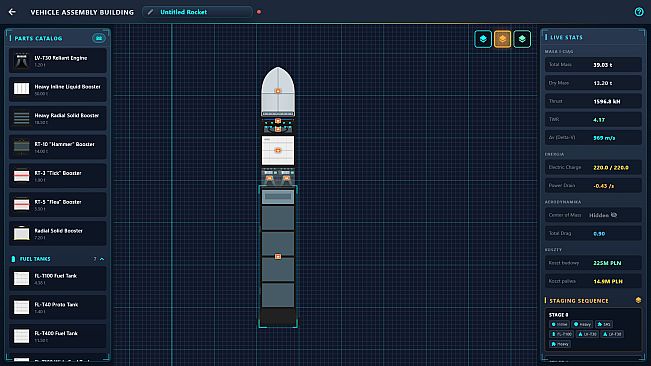Click the red unsaved indicator dot
651x366 pixels.
pyautogui.click(x=259, y=12)
